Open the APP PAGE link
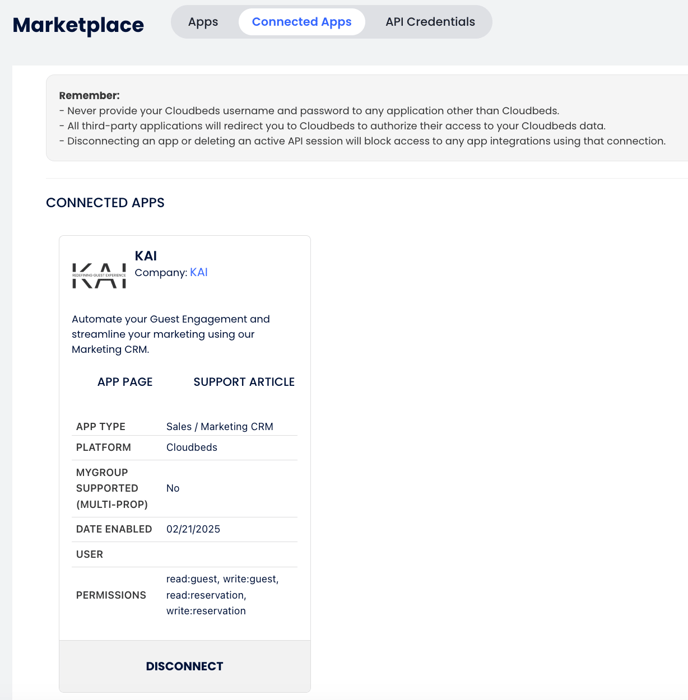This screenshot has height=700, width=688. click(x=125, y=382)
